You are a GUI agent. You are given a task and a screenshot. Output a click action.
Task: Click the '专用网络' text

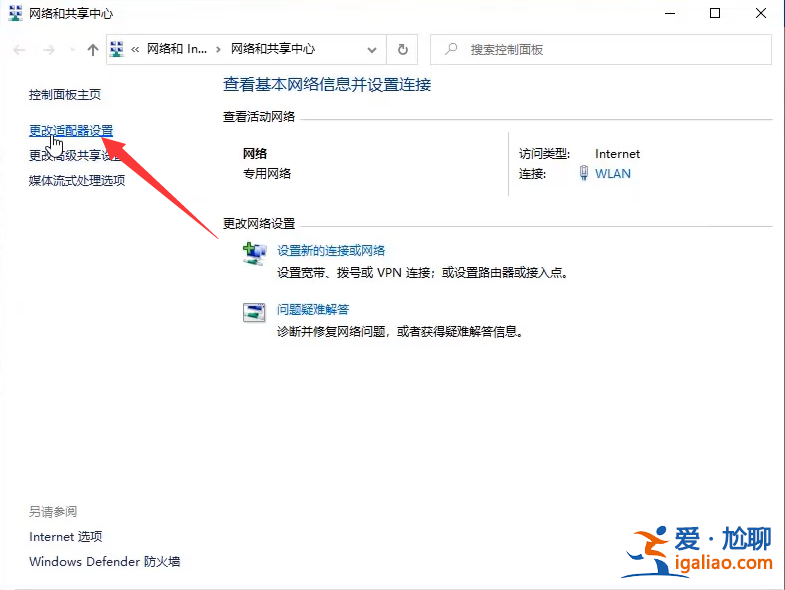[267, 174]
